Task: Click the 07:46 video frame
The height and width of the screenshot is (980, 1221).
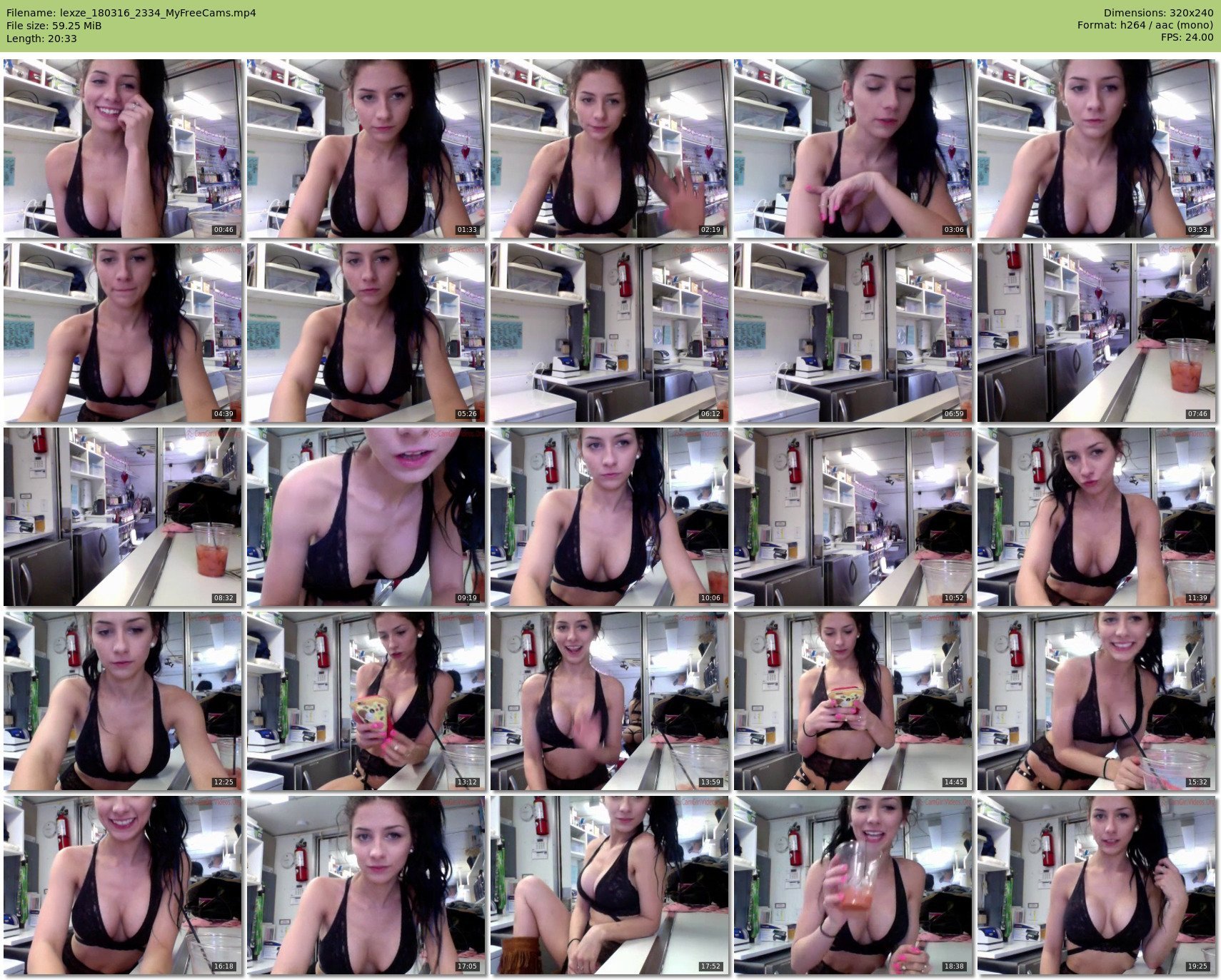Action: point(1096,333)
